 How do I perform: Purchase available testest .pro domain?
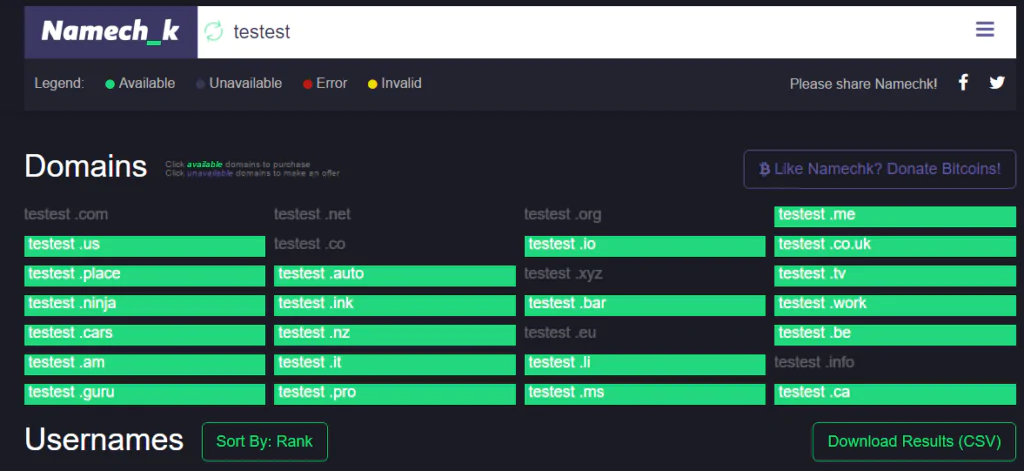[394, 395]
